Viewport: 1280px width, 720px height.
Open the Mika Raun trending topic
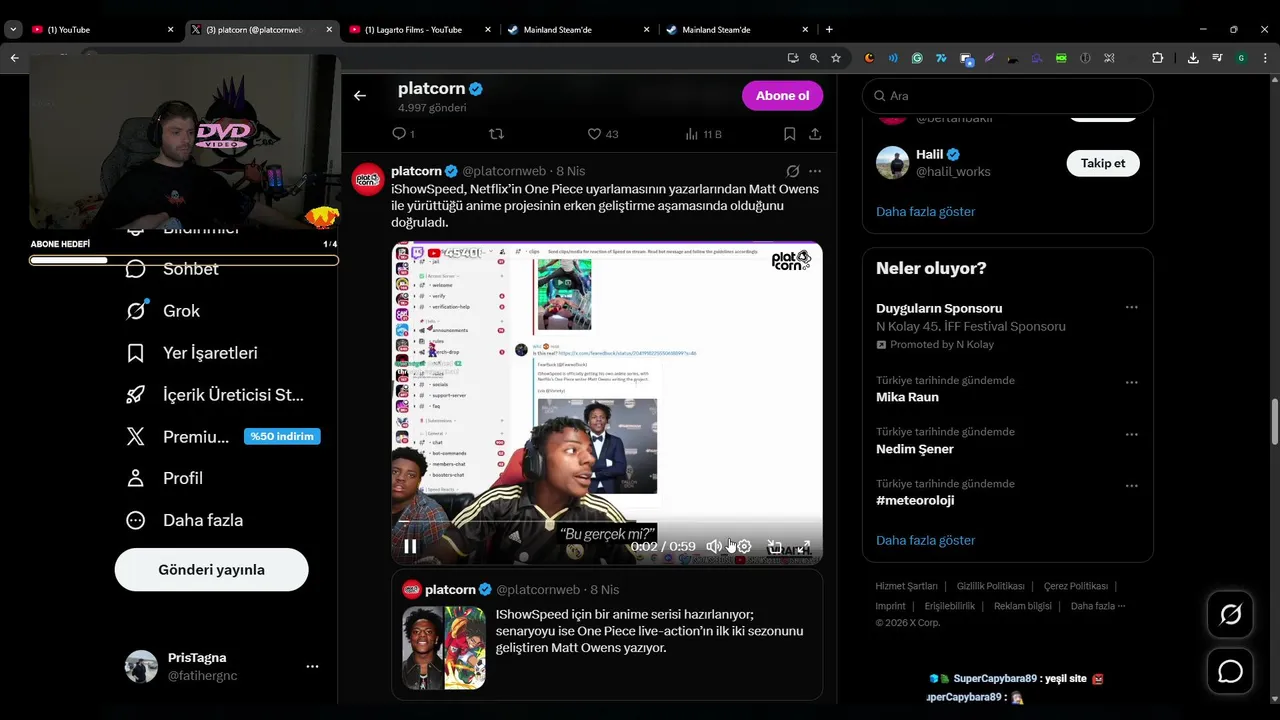click(x=907, y=397)
